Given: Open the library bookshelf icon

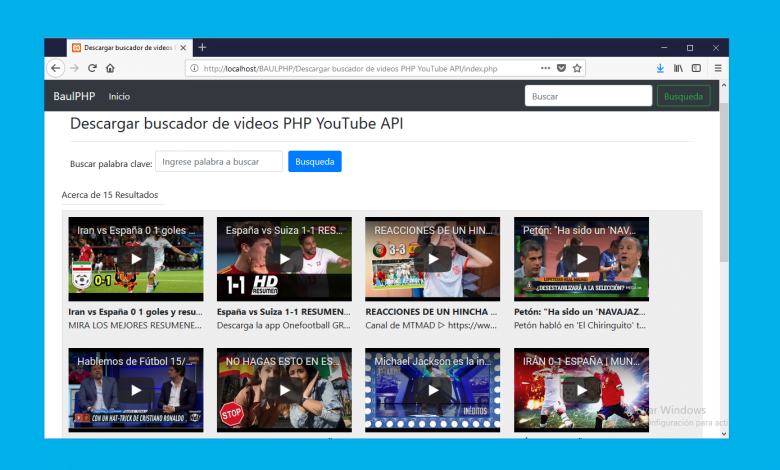Looking at the screenshot, I should coord(678,68).
